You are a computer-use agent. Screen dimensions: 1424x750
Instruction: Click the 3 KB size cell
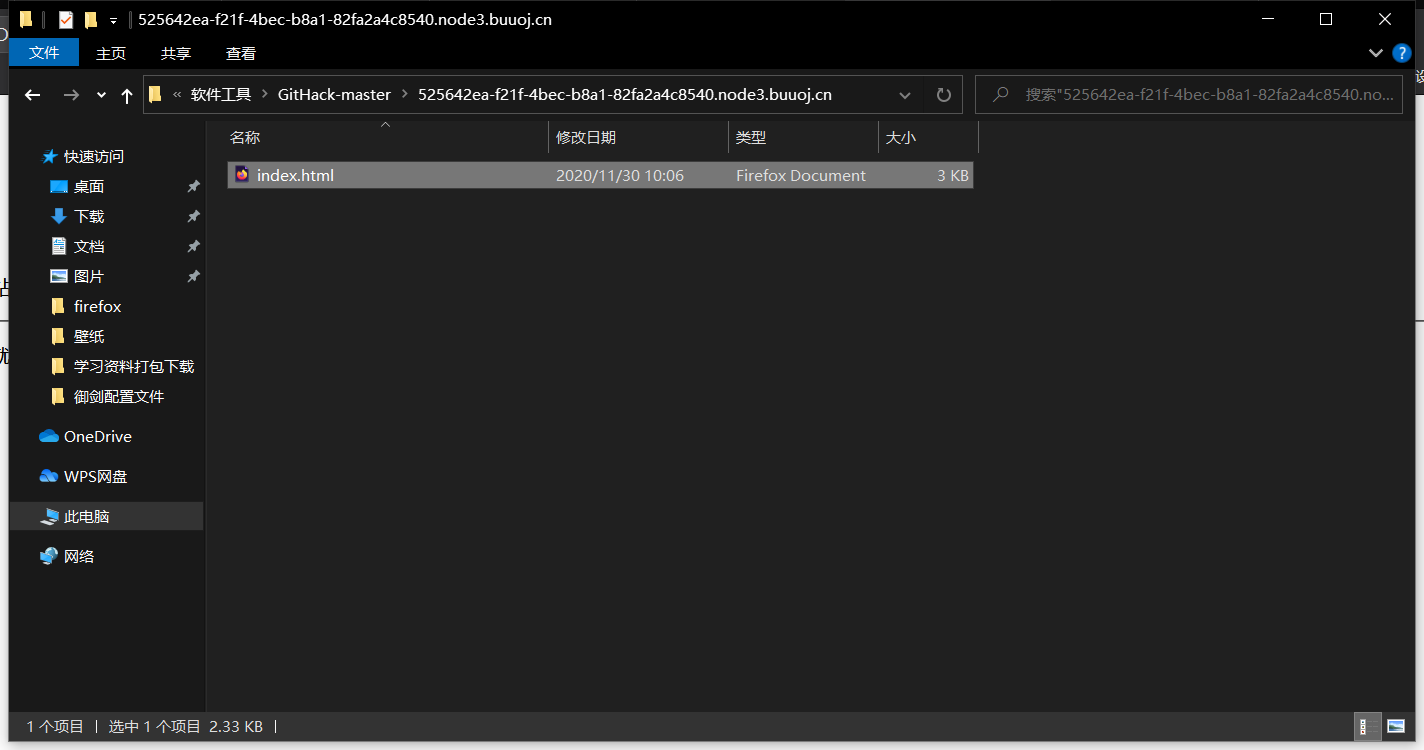coord(953,176)
